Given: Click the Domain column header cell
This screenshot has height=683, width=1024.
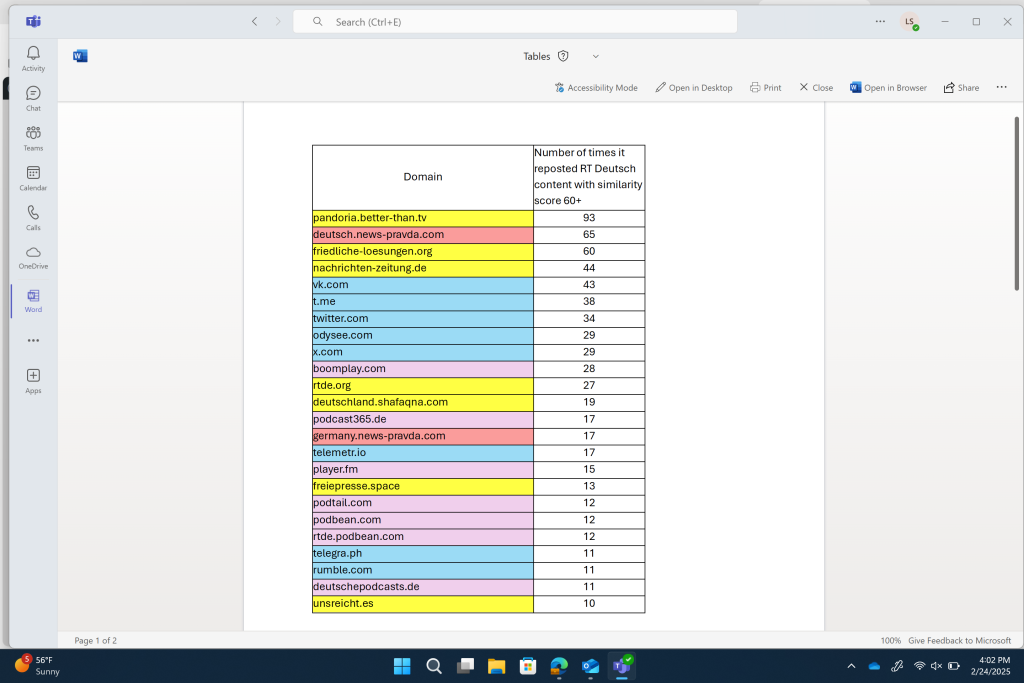Looking at the screenshot, I should [423, 177].
